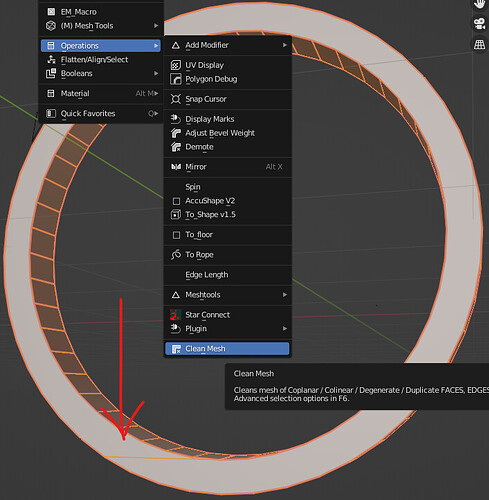Click the Meshtools triangle icon
489x500 pixels.
coord(176,295)
